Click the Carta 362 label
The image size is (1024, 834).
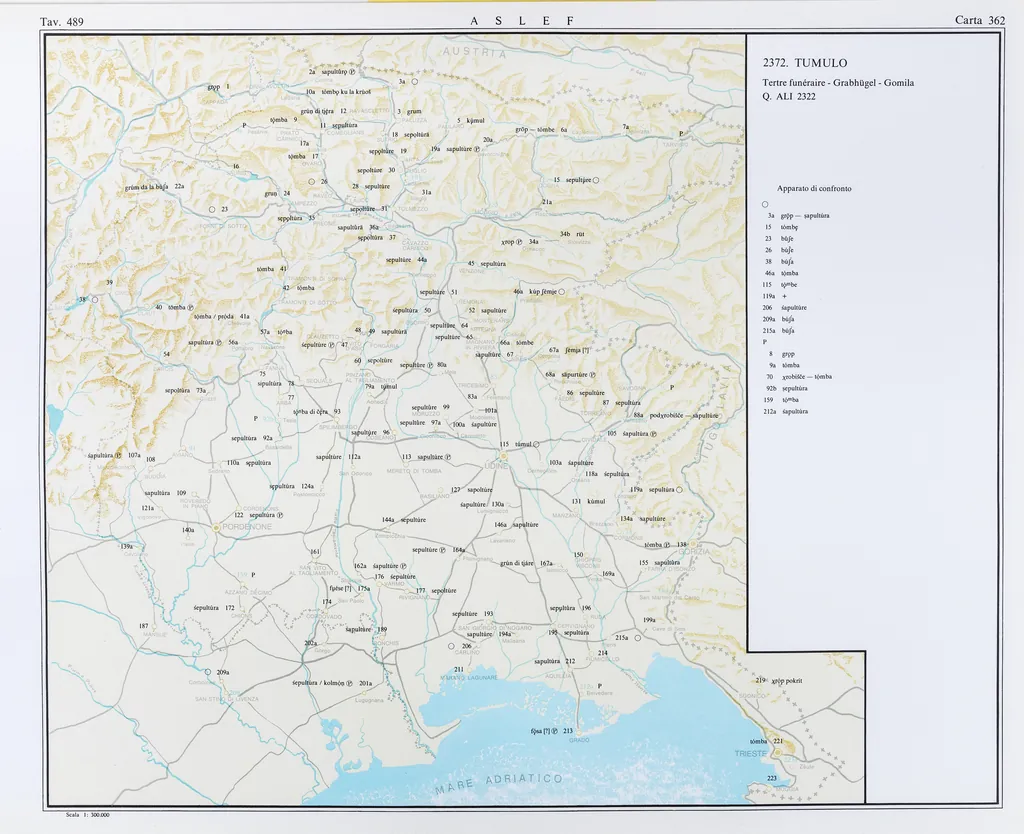[979, 20]
